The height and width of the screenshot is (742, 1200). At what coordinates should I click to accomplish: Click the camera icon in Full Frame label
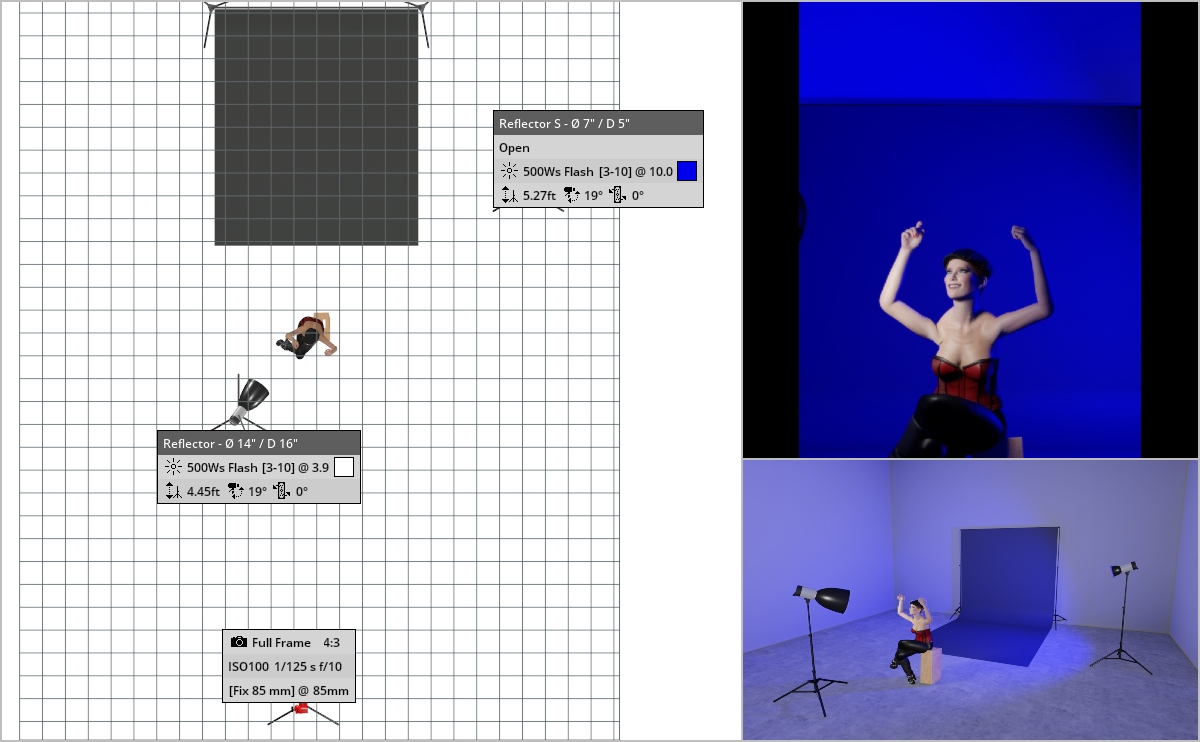click(238, 643)
